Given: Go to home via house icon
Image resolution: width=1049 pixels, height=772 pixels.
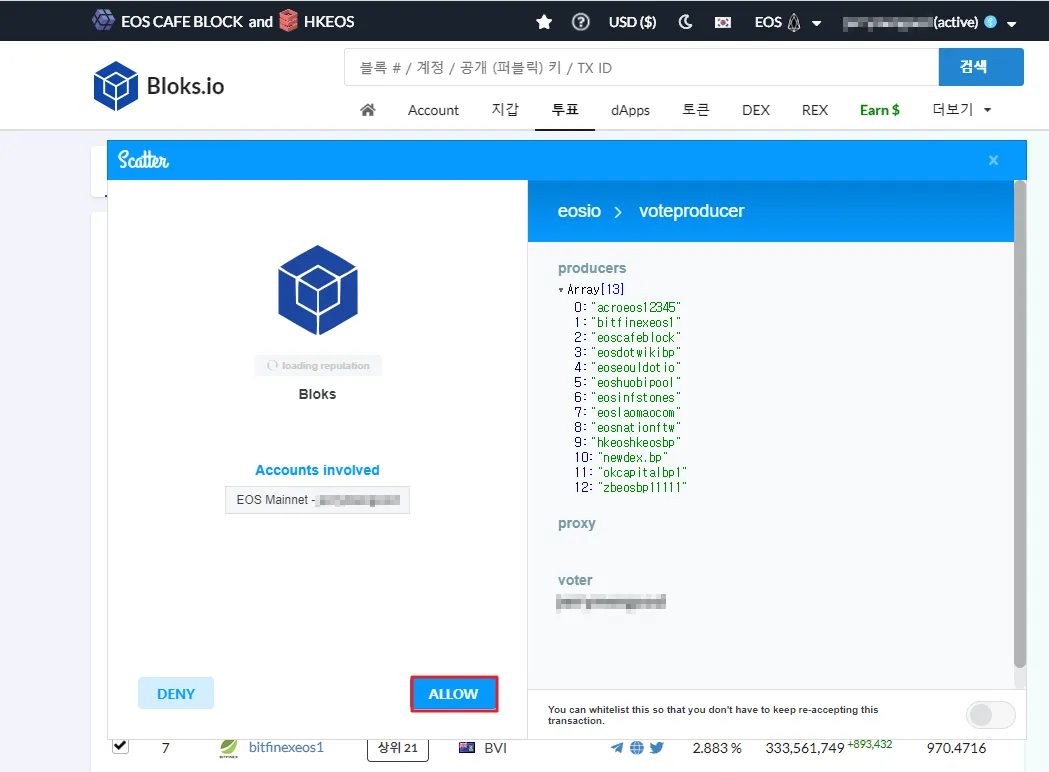Looking at the screenshot, I should click(x=368, y=110).
